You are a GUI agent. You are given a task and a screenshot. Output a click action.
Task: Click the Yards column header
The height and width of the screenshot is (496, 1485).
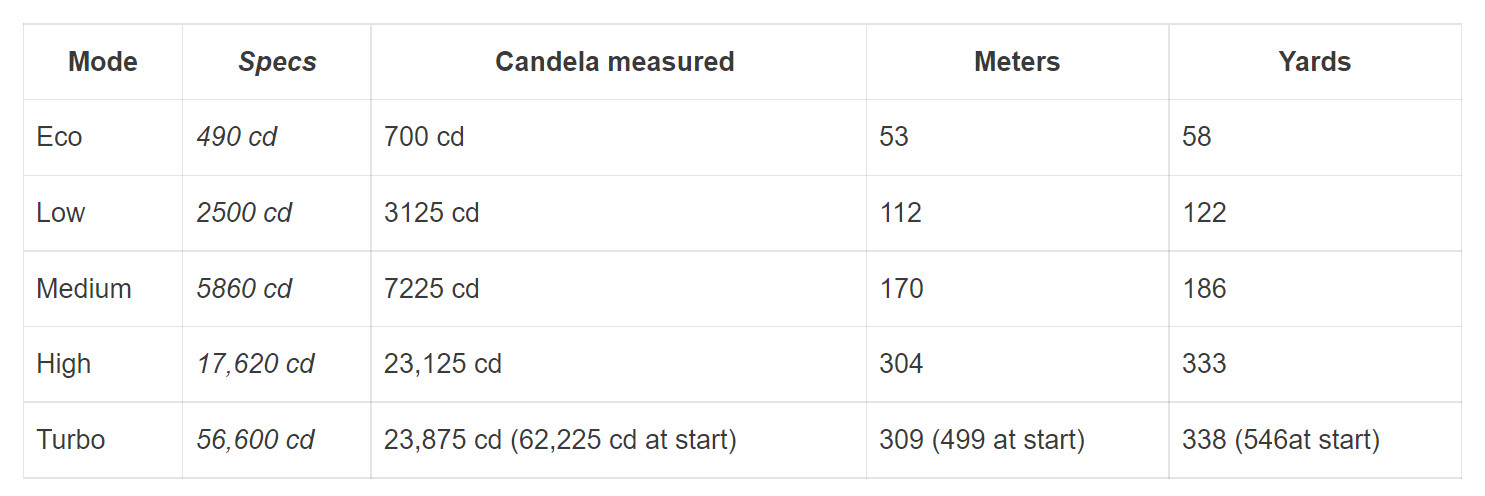point(1314,62)
